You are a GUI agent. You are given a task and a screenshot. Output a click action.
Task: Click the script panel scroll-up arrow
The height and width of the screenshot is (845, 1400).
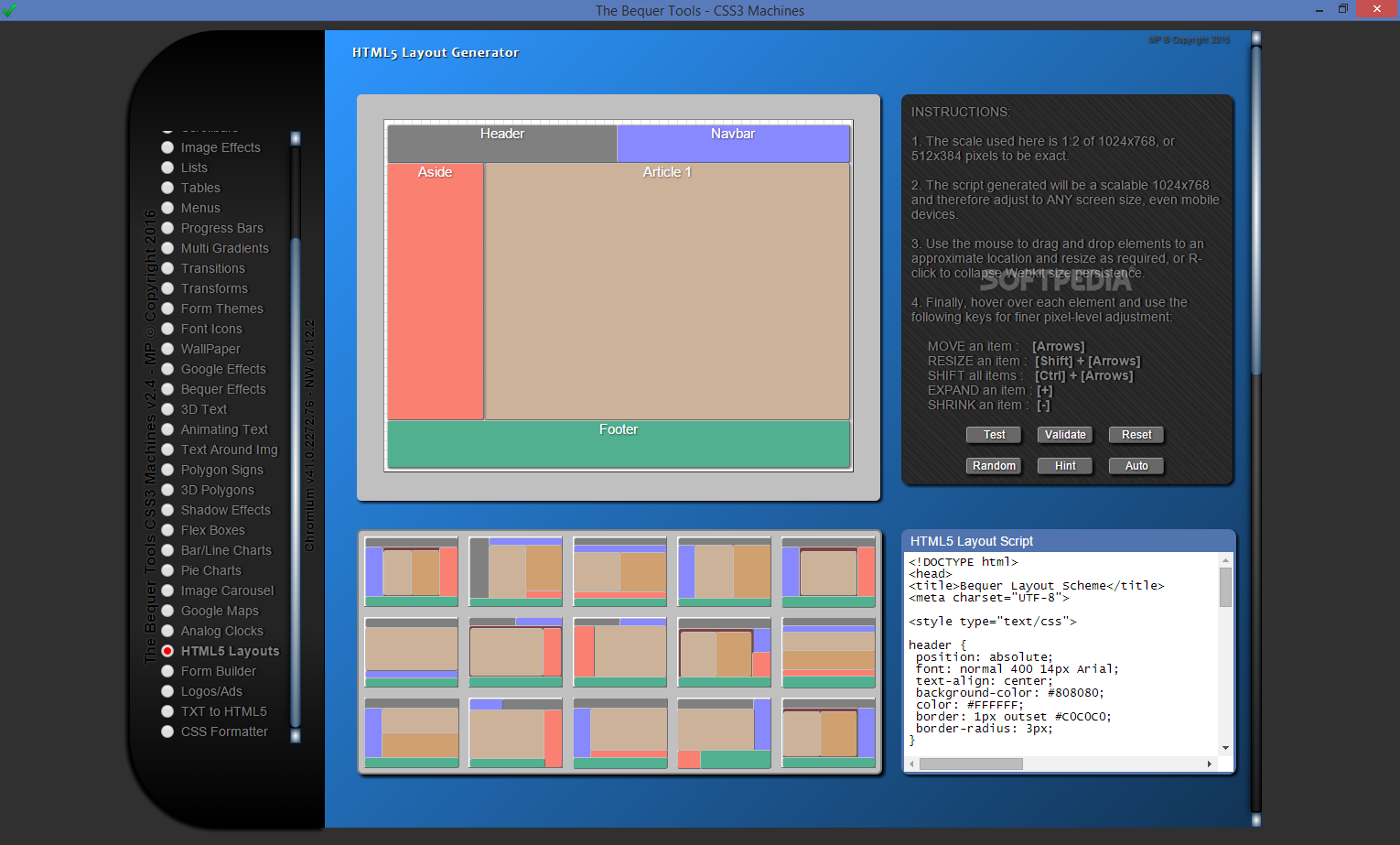1225,559
